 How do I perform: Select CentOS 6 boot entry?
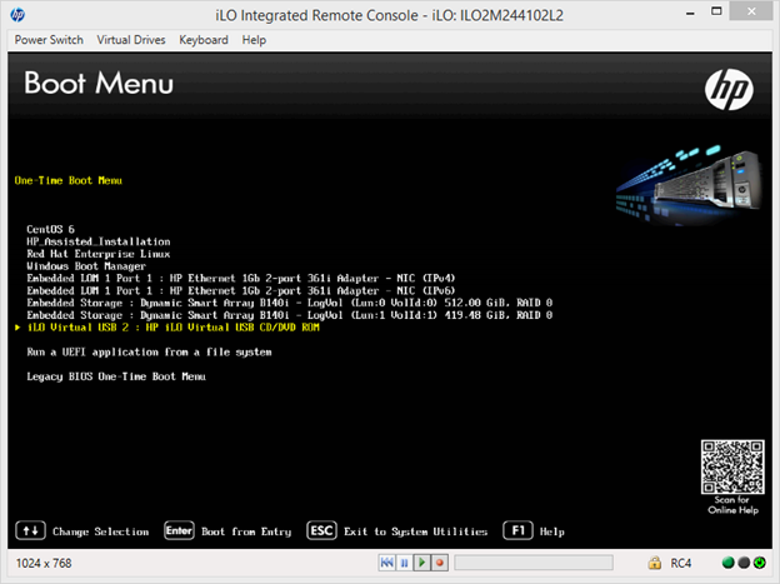click(51, 229)
